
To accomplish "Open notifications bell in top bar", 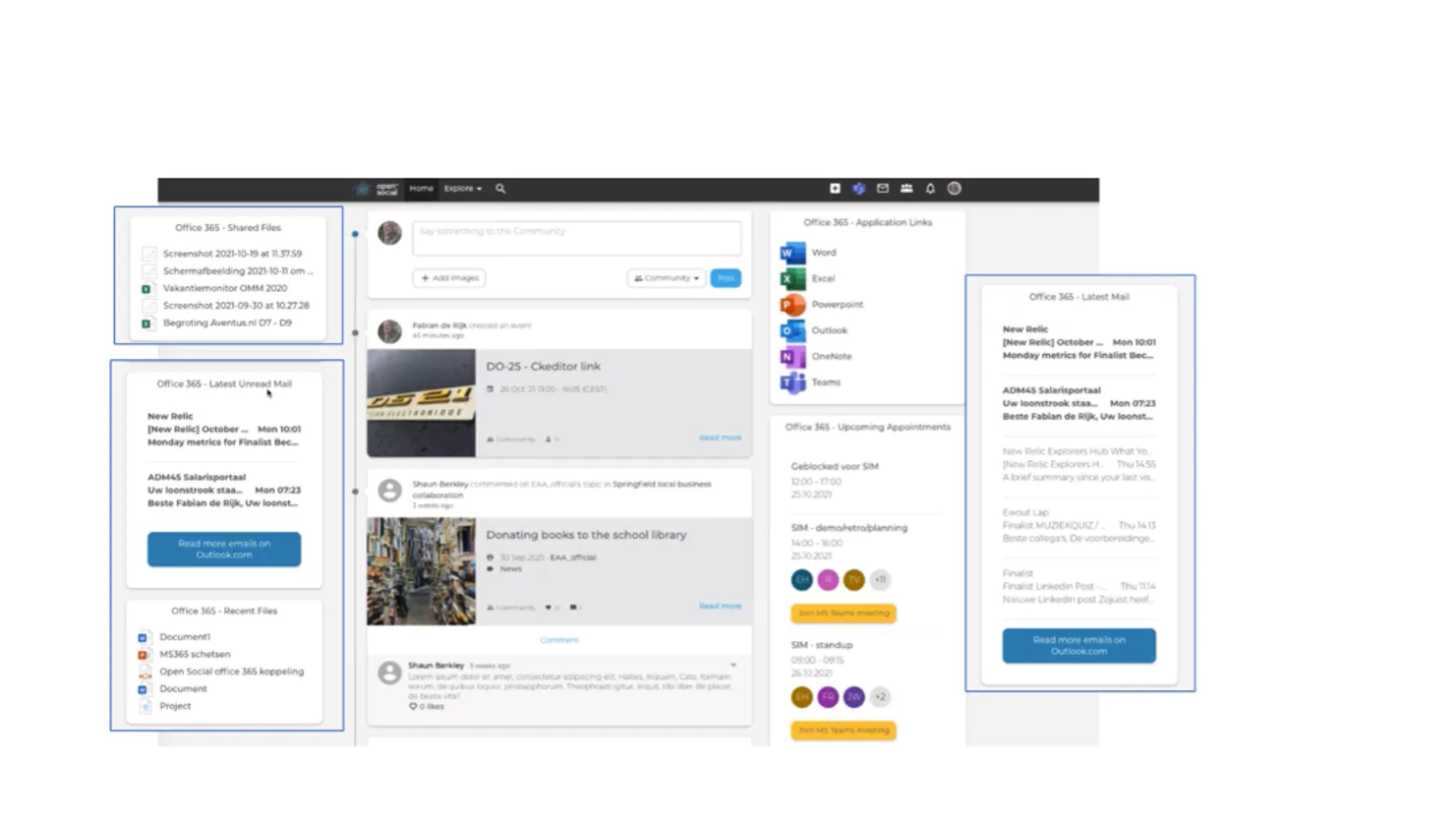I will [930, 189].
